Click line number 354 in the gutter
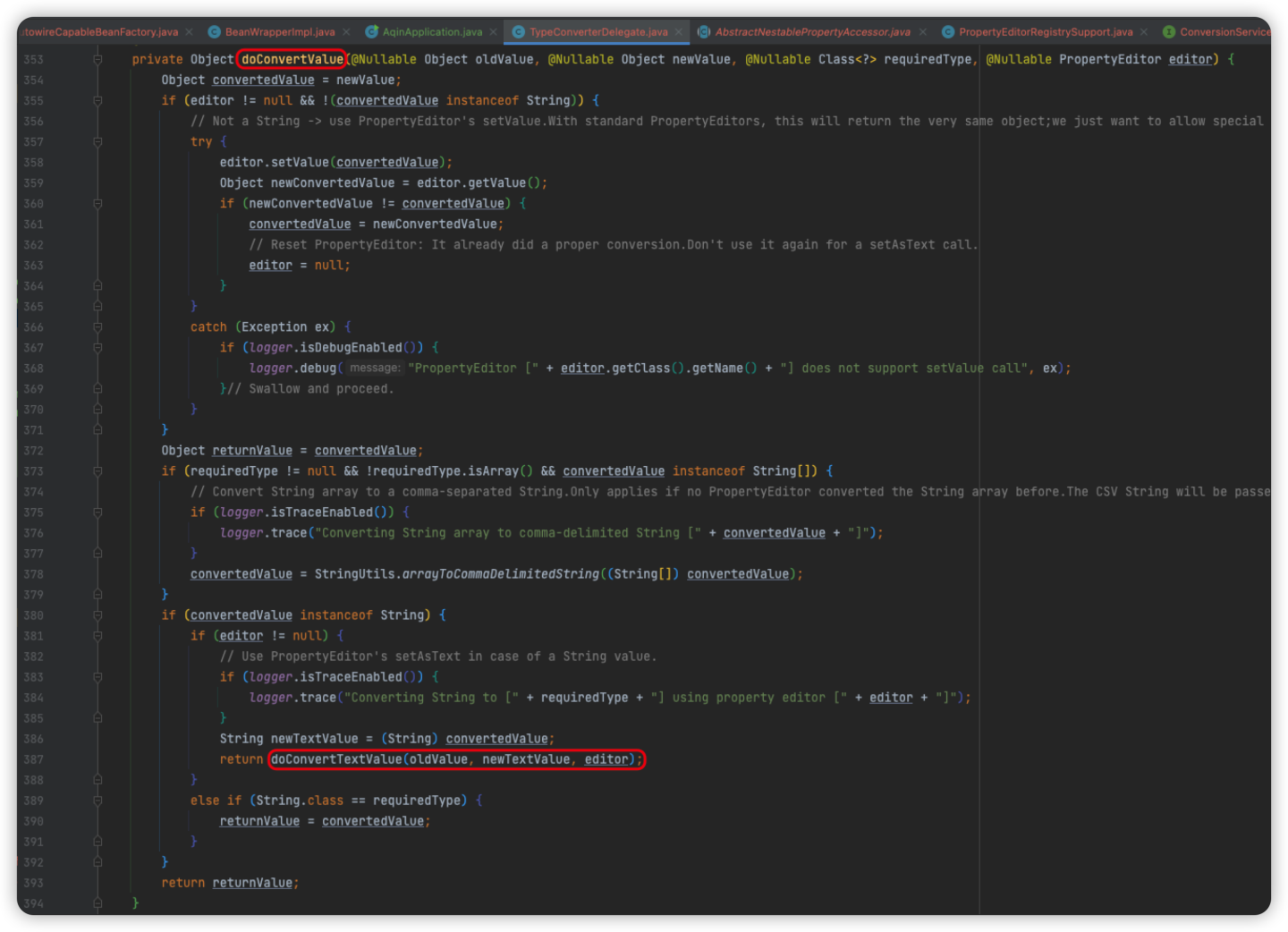 34,80
